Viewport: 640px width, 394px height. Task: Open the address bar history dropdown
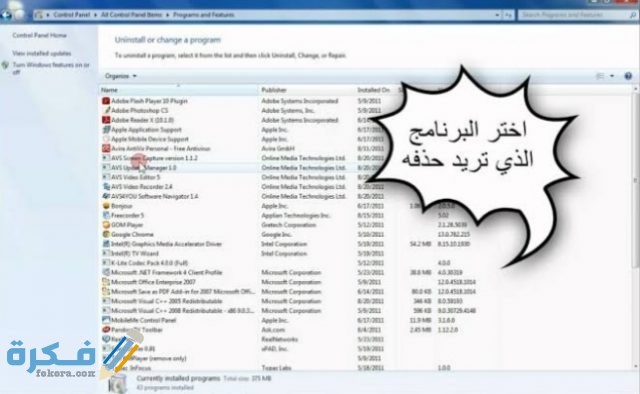click(x=497, y=15)
